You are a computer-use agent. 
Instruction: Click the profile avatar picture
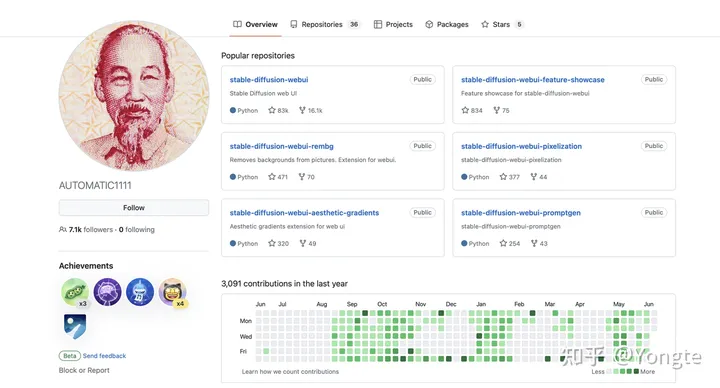pos(134,96)
